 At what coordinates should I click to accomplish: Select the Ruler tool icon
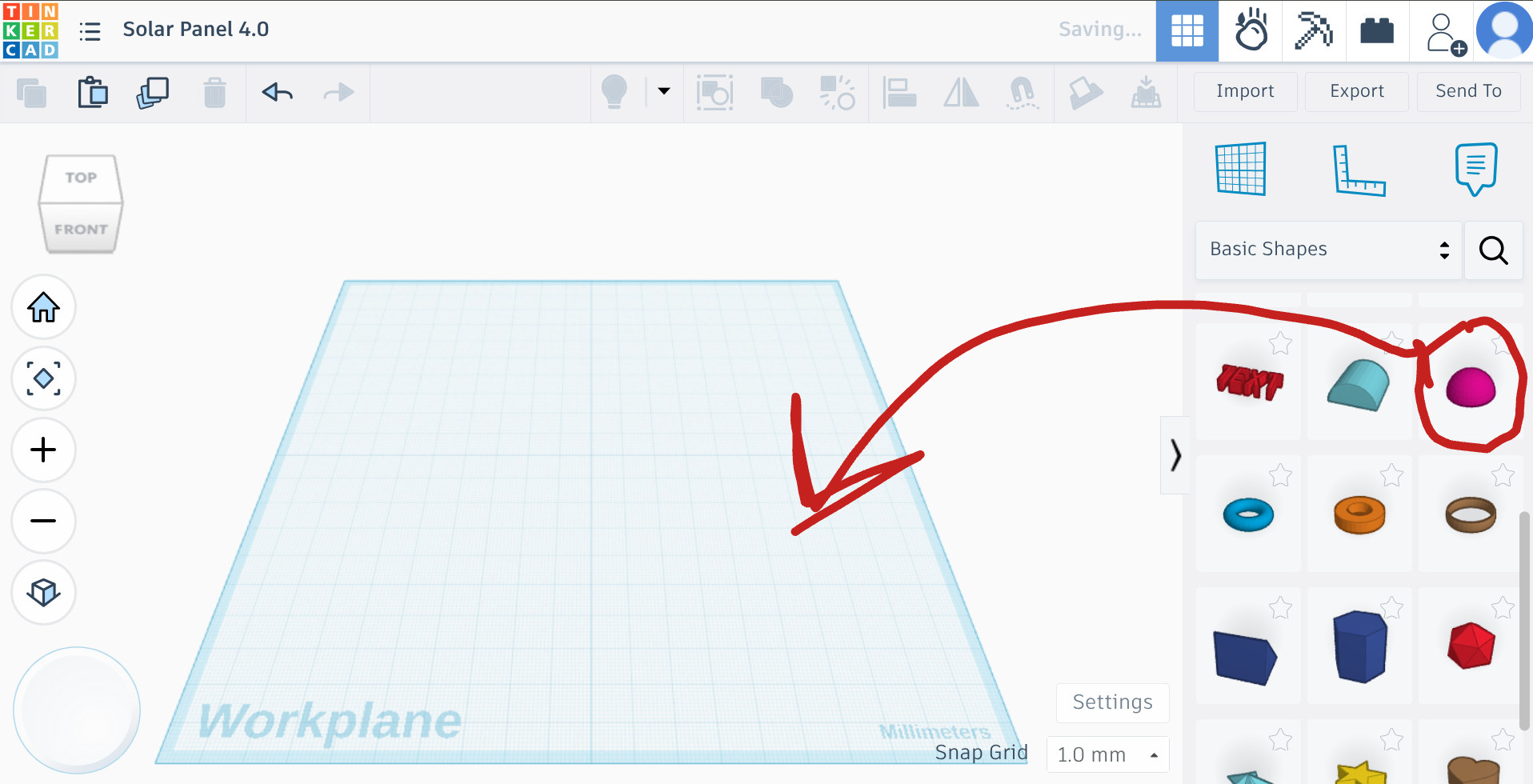coord(1359,170)
